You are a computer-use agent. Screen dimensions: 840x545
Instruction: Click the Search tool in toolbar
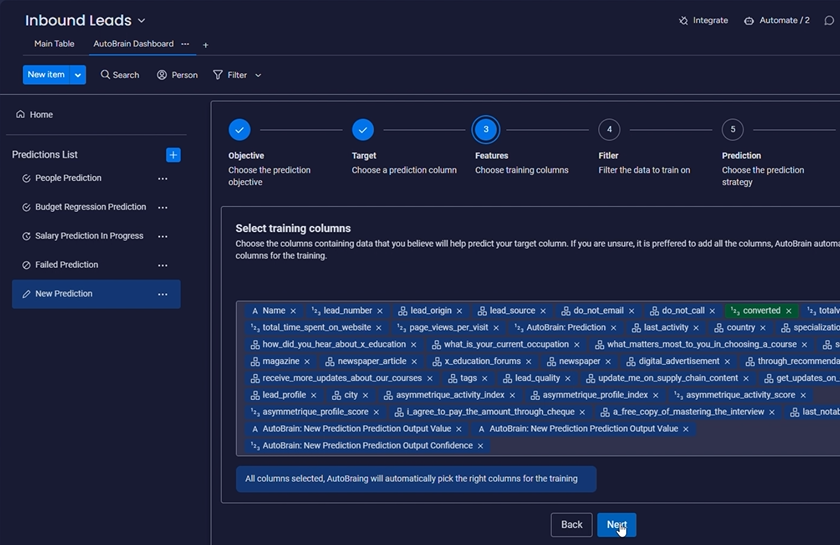[x=119, y=75]
